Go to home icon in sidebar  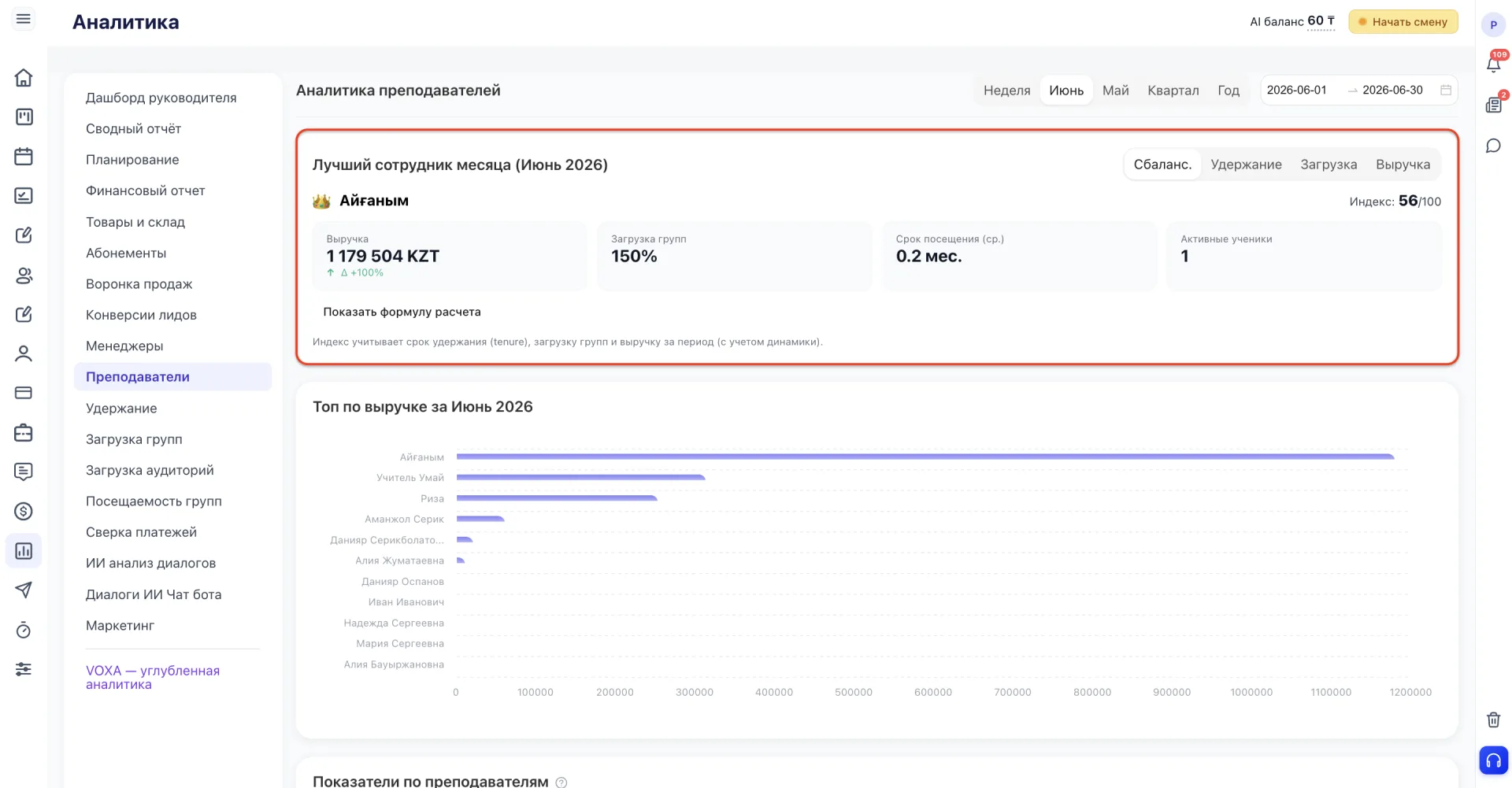24,77
